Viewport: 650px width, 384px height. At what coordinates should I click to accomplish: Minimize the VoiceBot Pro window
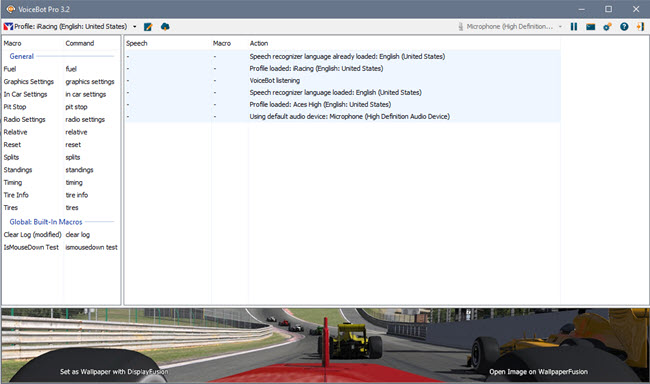pos(582,9)
